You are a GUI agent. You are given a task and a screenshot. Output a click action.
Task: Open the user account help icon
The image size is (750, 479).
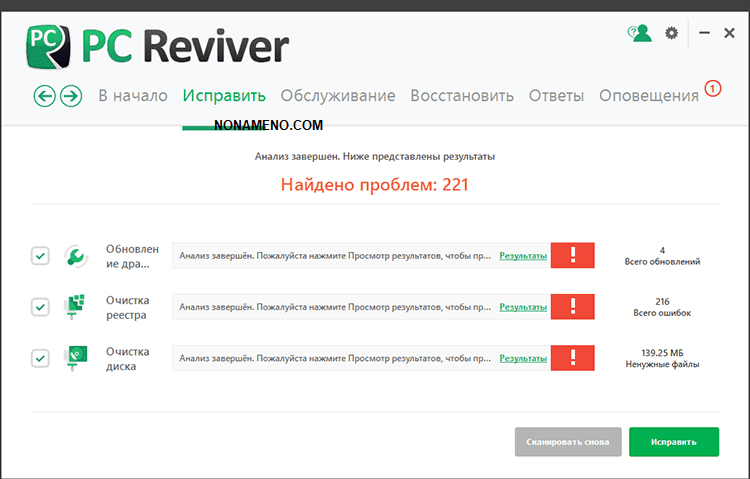[x=639, y=33]
